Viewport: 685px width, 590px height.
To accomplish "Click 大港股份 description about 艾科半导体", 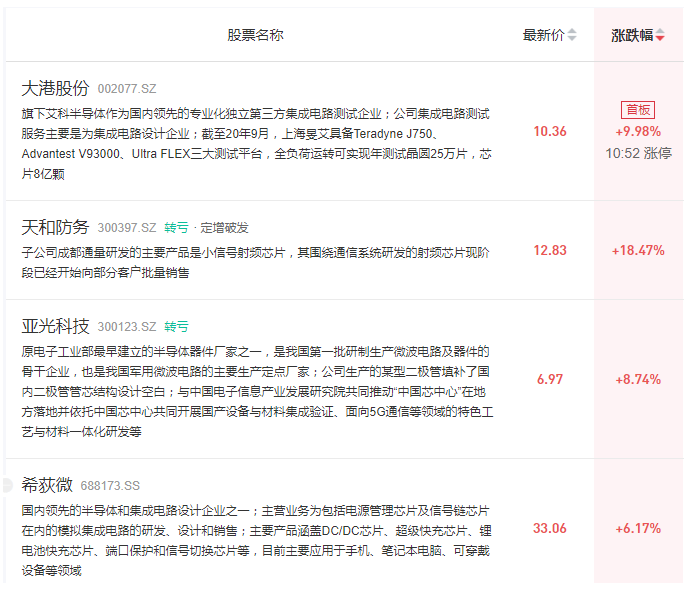I will pos(257,144).
